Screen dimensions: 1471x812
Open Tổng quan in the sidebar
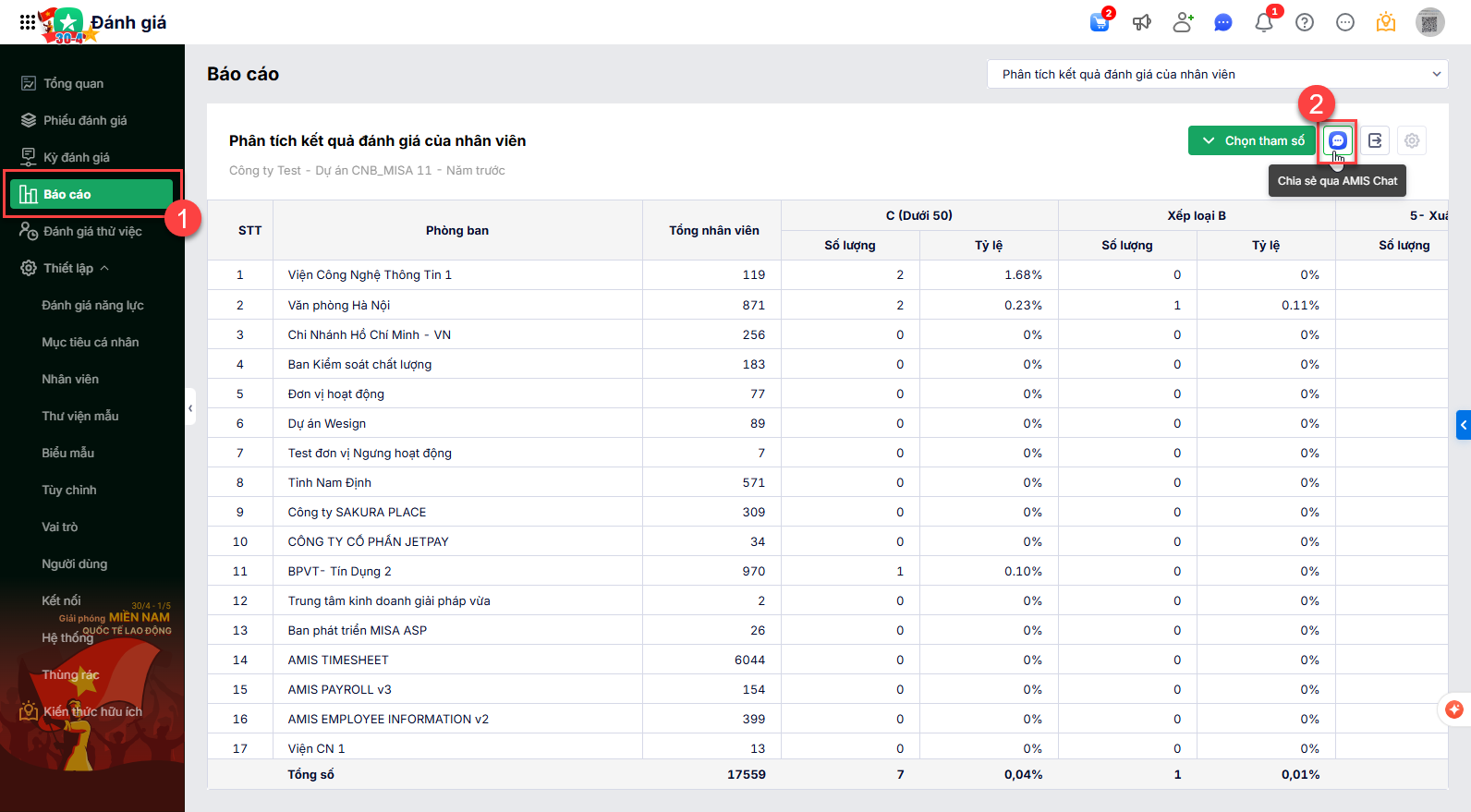pyautogui.click(x=73, y=83)
